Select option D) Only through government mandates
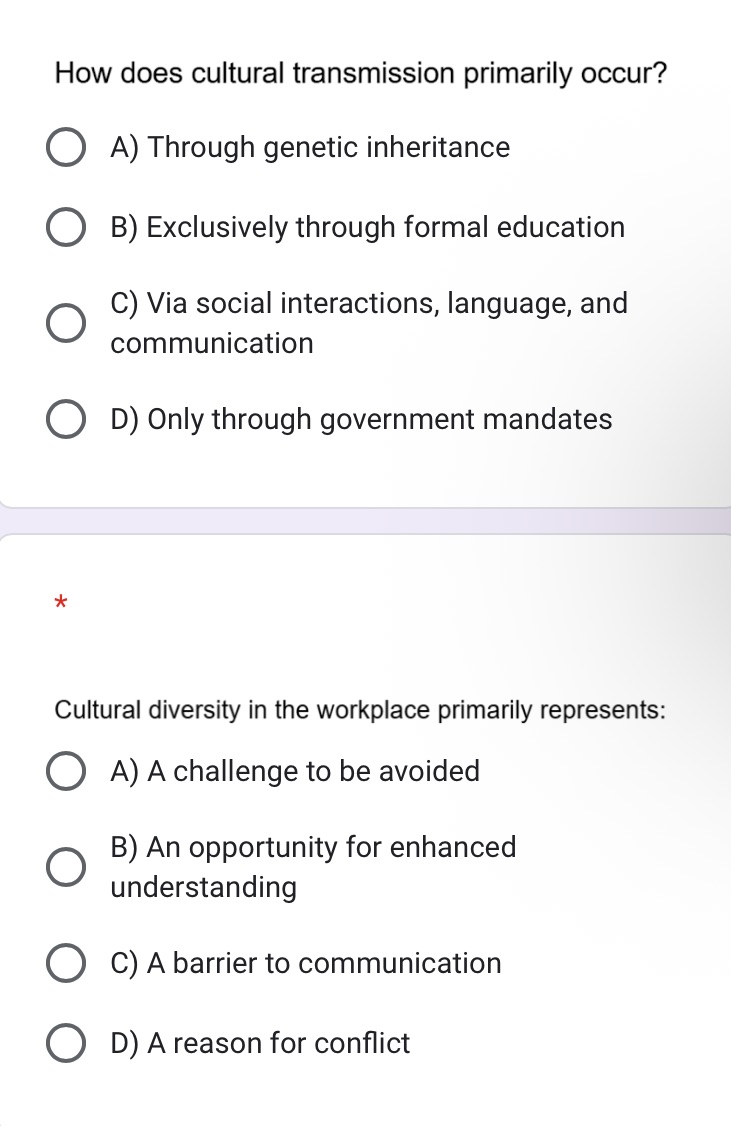The width and height of the screenshot is (731, 1126). pos(66,419)
